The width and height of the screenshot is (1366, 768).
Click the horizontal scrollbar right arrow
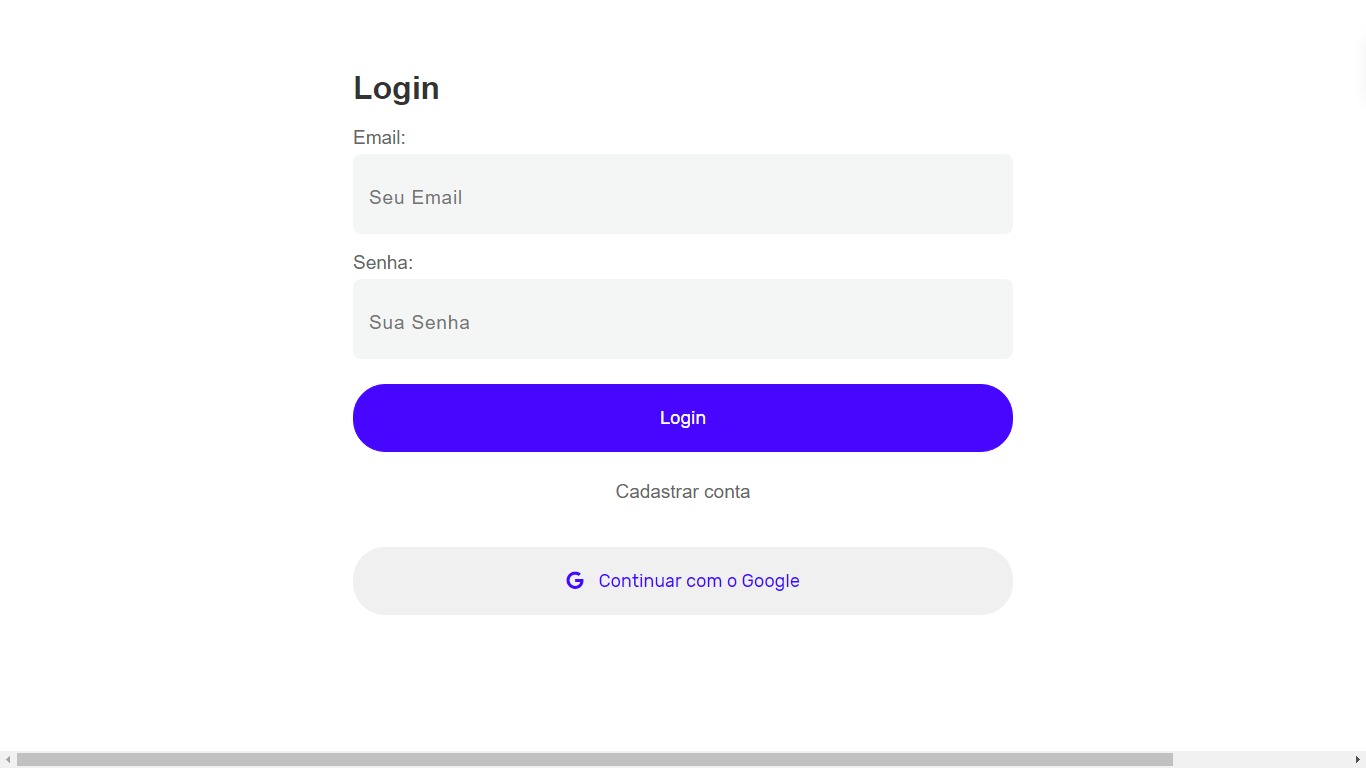[1357, 760]
